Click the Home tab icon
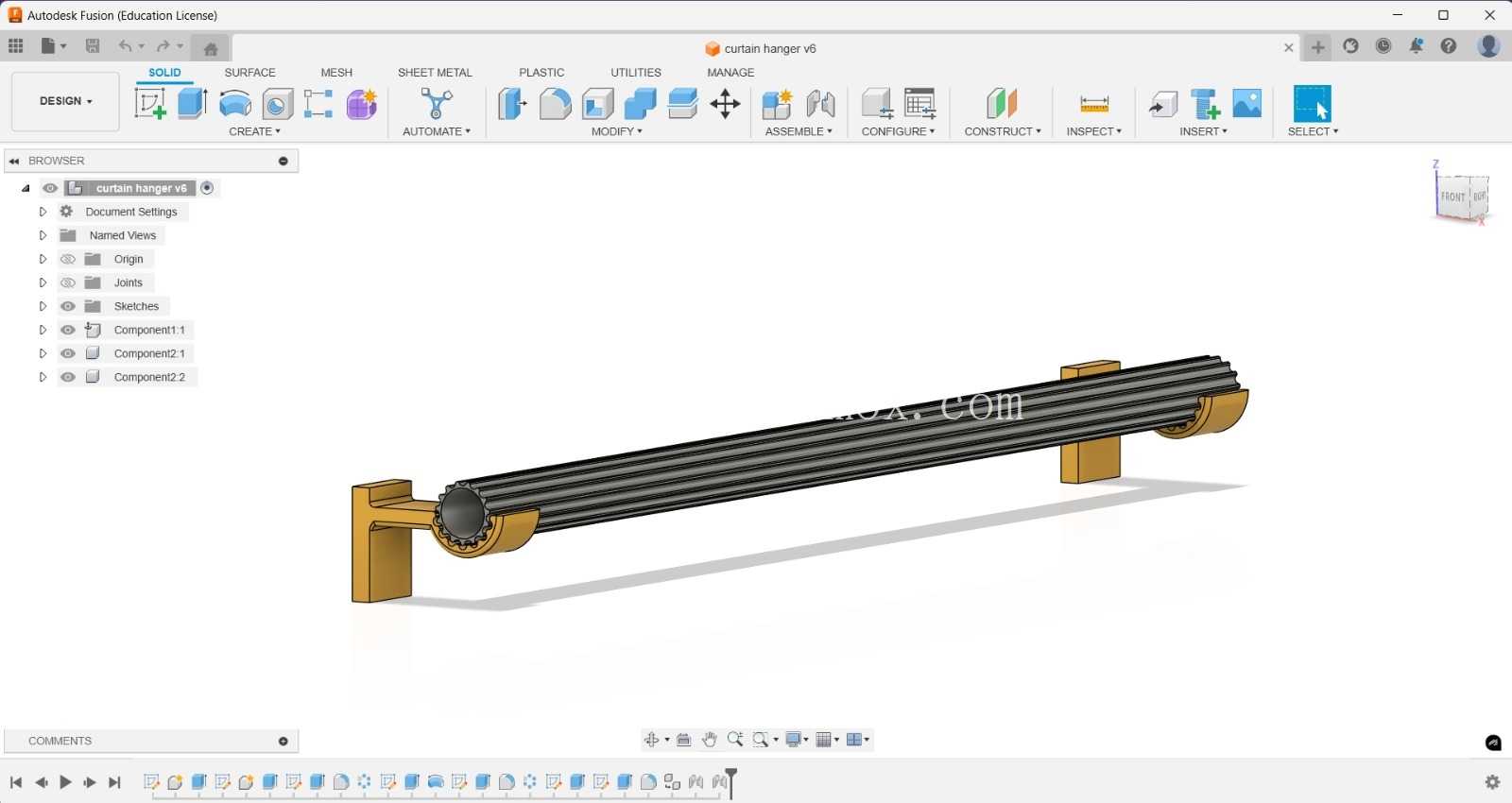Image resolution: width=1512 pixels, height=803 pixels. pos(211,48)
